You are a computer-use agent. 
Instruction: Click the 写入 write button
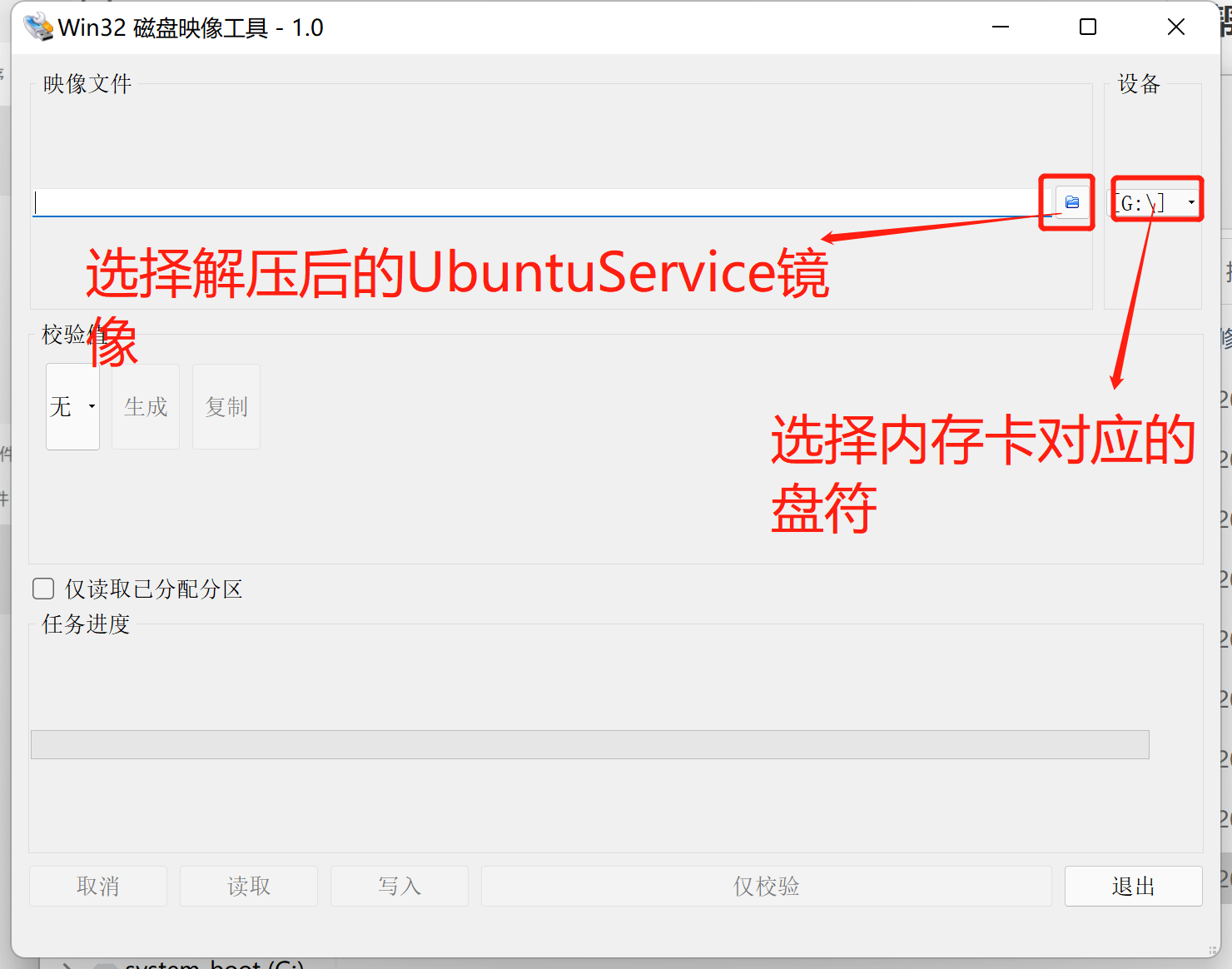tap(399, 886)
